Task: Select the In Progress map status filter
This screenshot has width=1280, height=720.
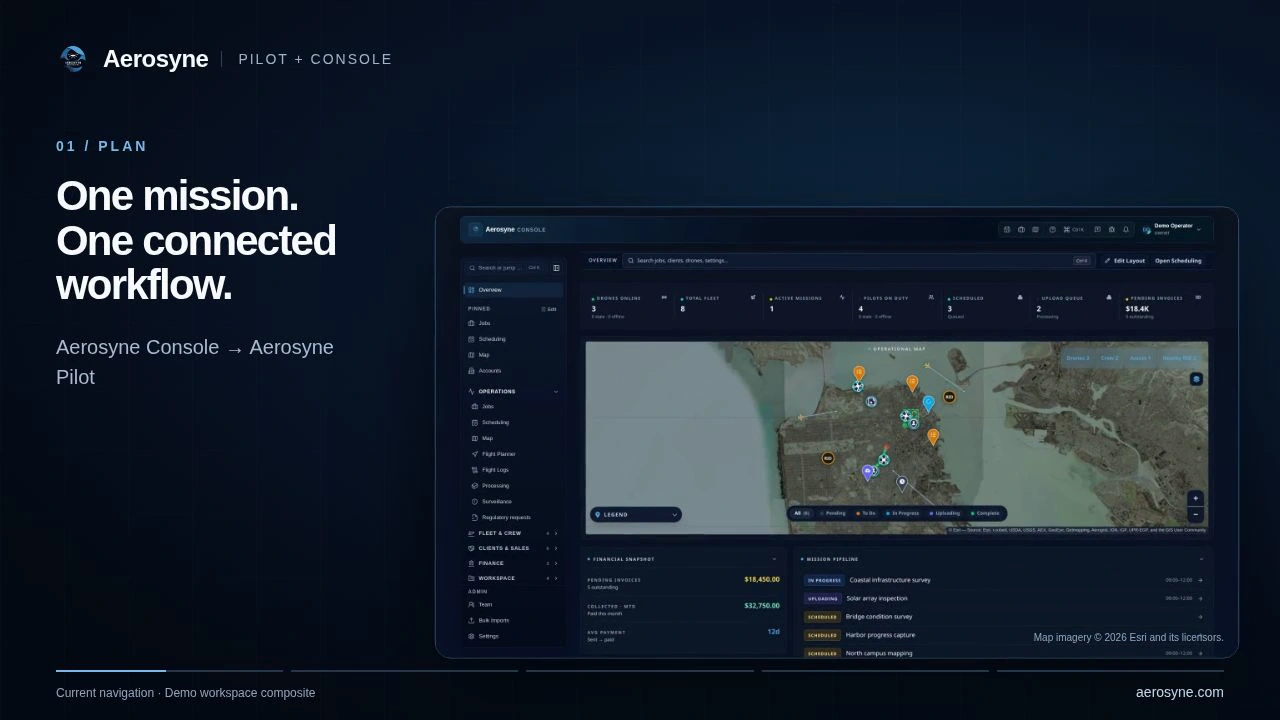Action: click(902, 513)
